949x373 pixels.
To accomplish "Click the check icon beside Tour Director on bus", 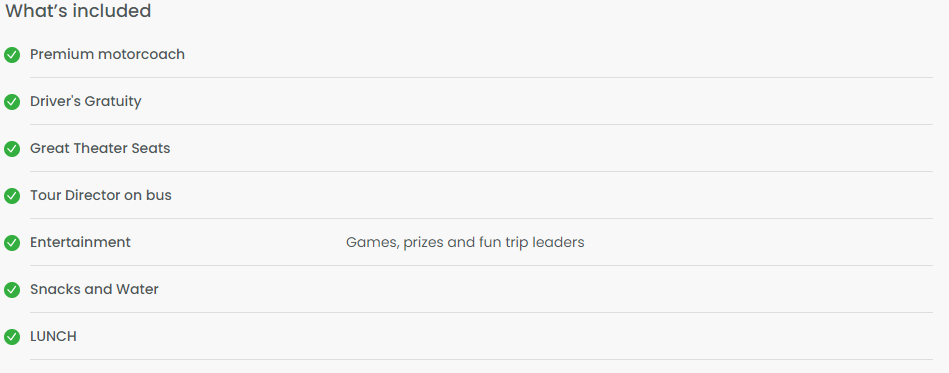I will (12, 196).
